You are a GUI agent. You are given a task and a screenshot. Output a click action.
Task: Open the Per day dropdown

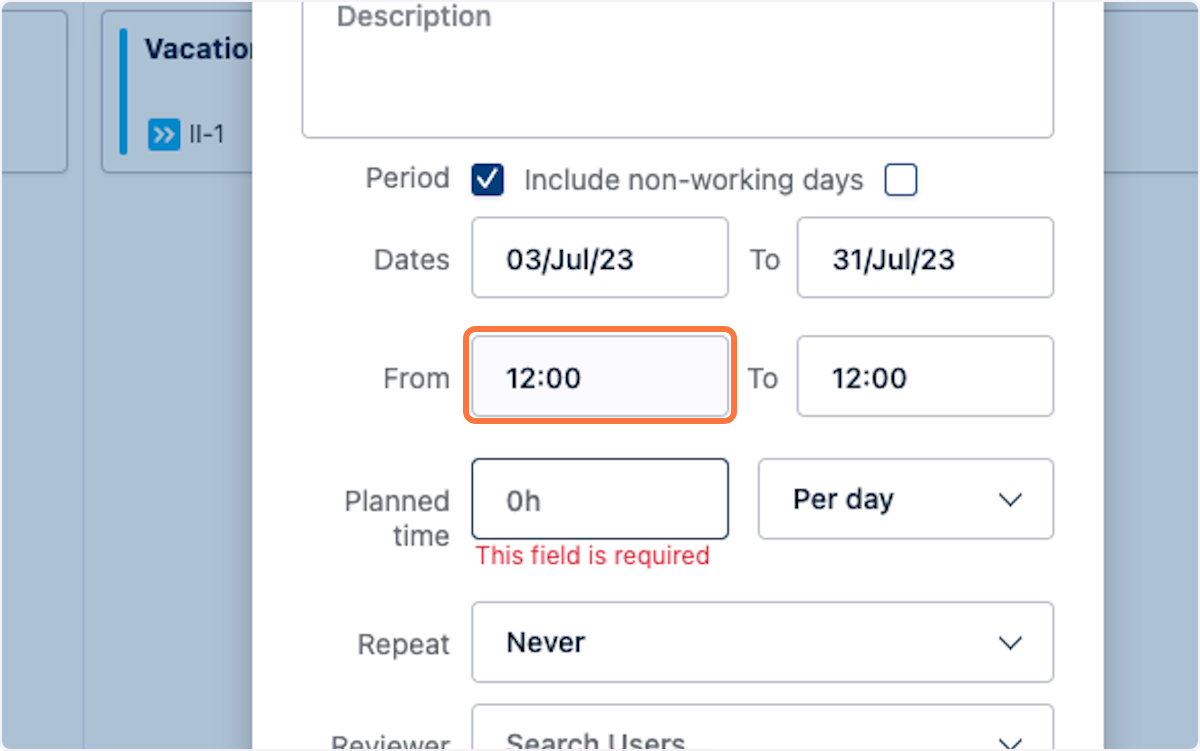906,499
